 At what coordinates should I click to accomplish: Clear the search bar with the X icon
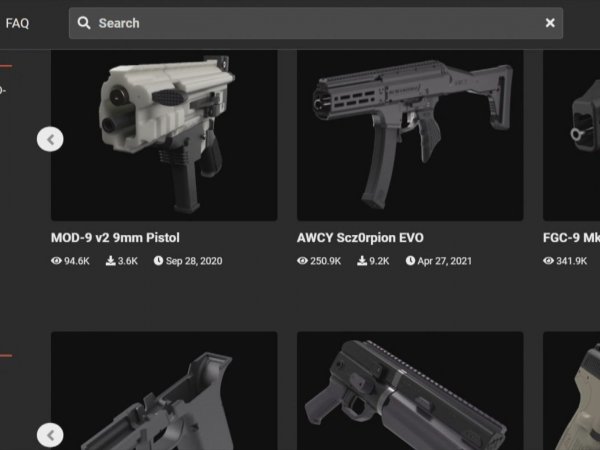tap(550, 23)
